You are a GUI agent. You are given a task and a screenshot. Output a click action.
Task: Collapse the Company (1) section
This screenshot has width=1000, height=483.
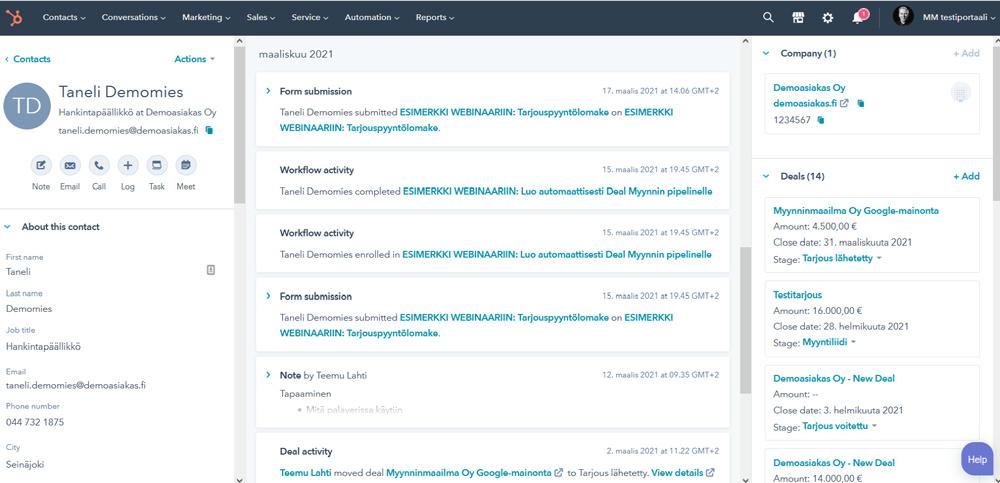766,54
